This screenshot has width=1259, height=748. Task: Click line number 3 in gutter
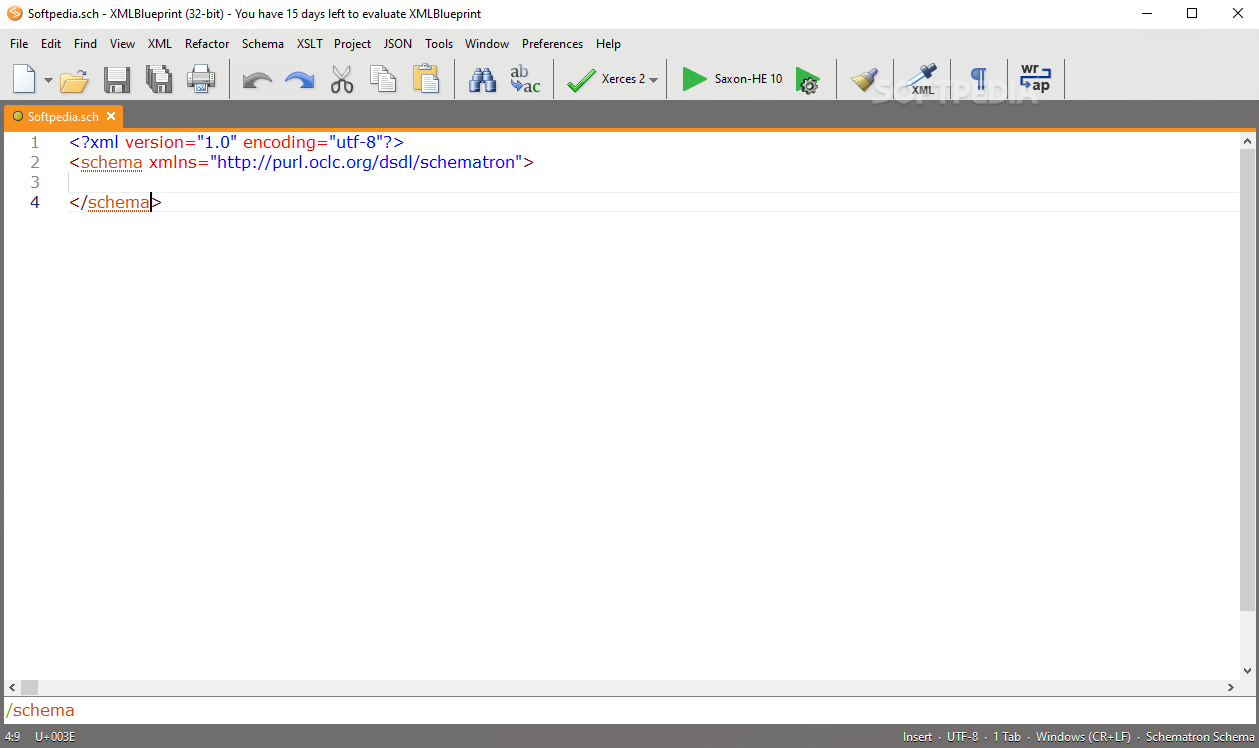(34, 182)
